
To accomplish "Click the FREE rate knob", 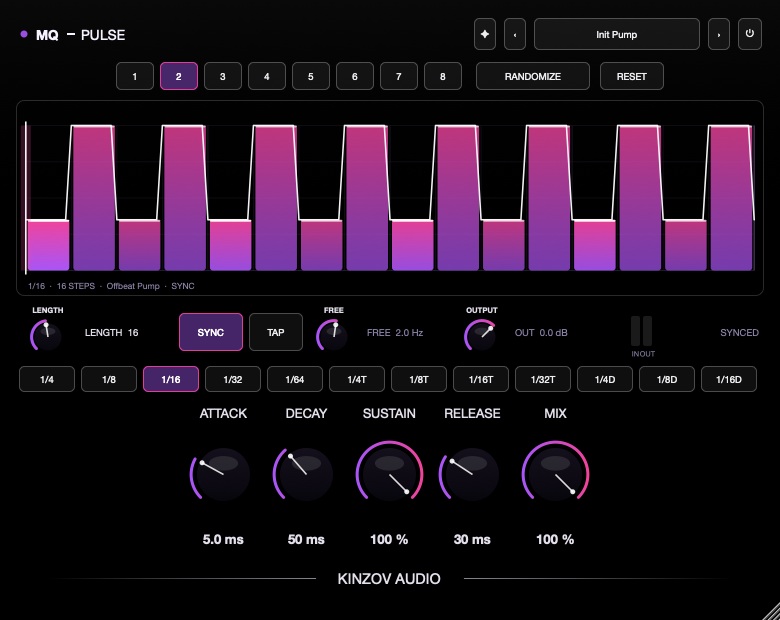I will (x=332, y=335).
